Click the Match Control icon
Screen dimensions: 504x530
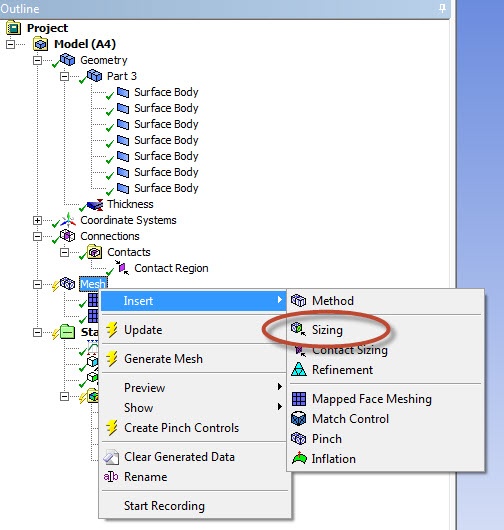[x=299, y=418]
